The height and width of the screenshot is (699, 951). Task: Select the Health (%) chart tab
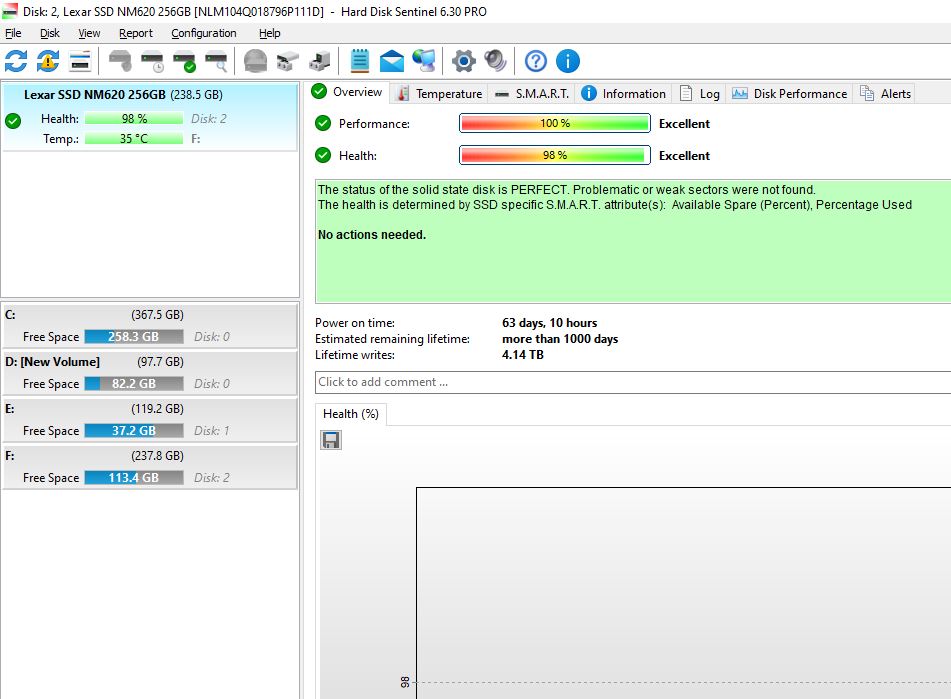351,414
